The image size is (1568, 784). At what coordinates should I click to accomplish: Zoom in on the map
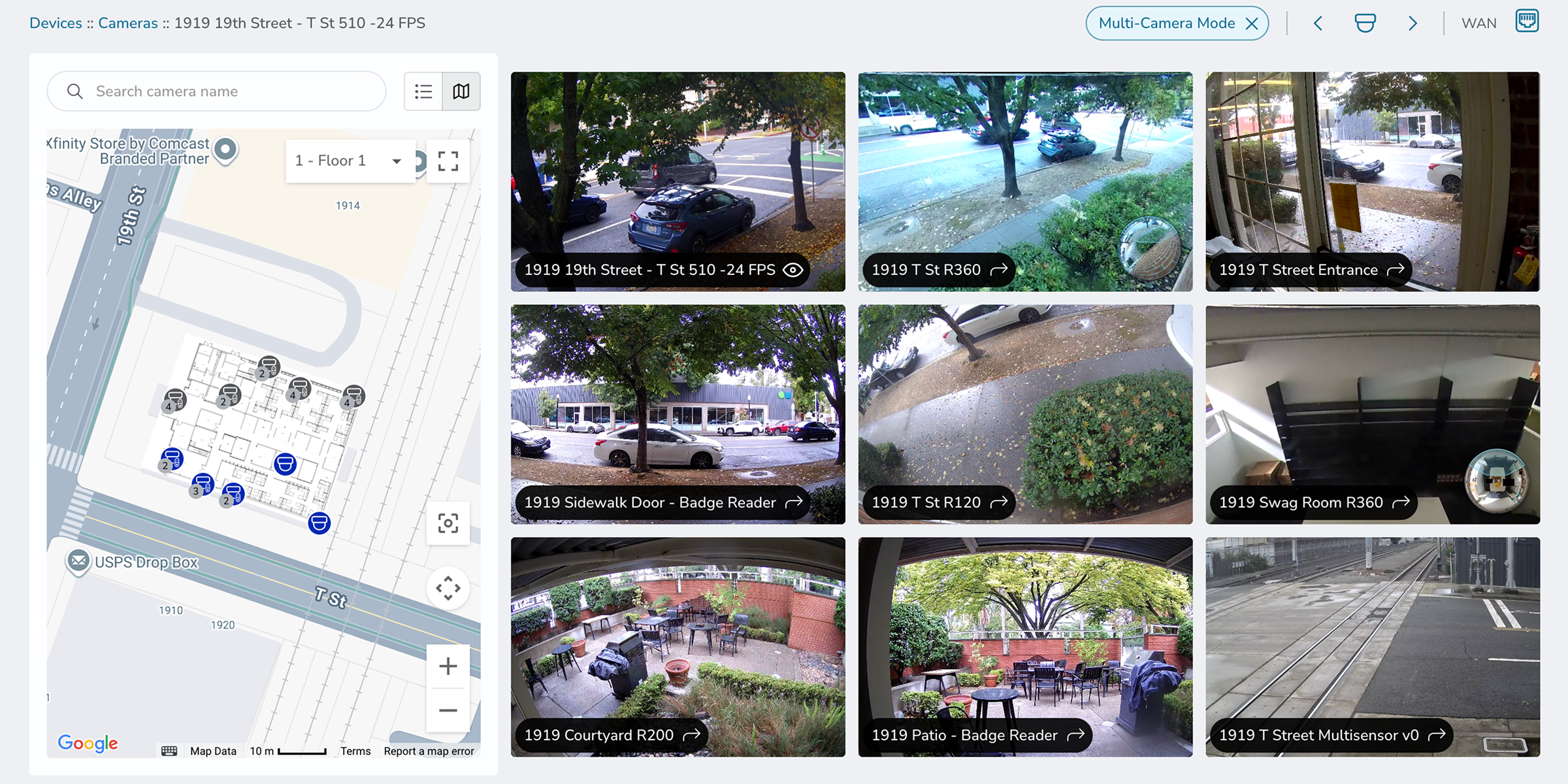point(448,666)
